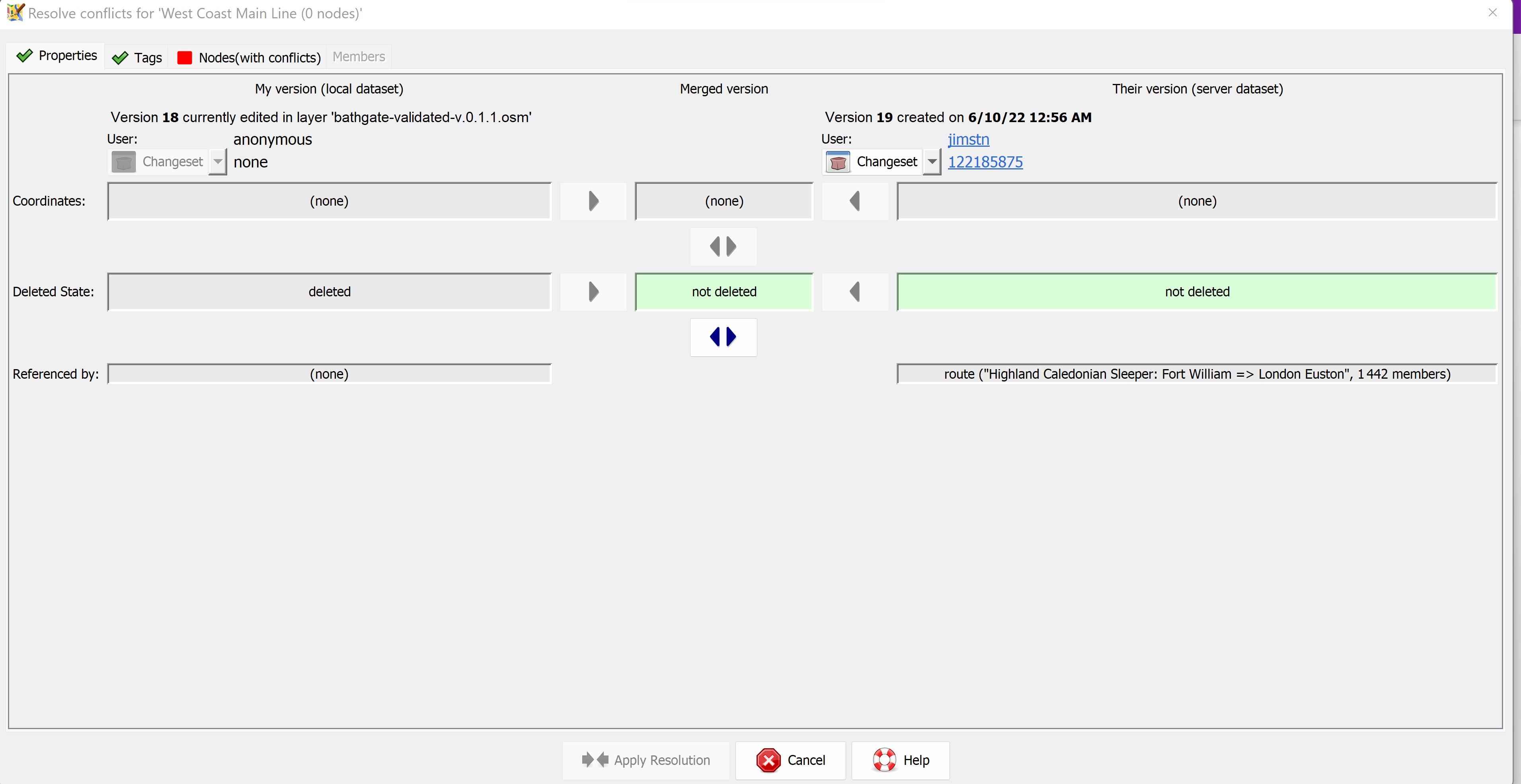1521x784 pixels.
Task: Open the Help button
Action: [901, 761]
